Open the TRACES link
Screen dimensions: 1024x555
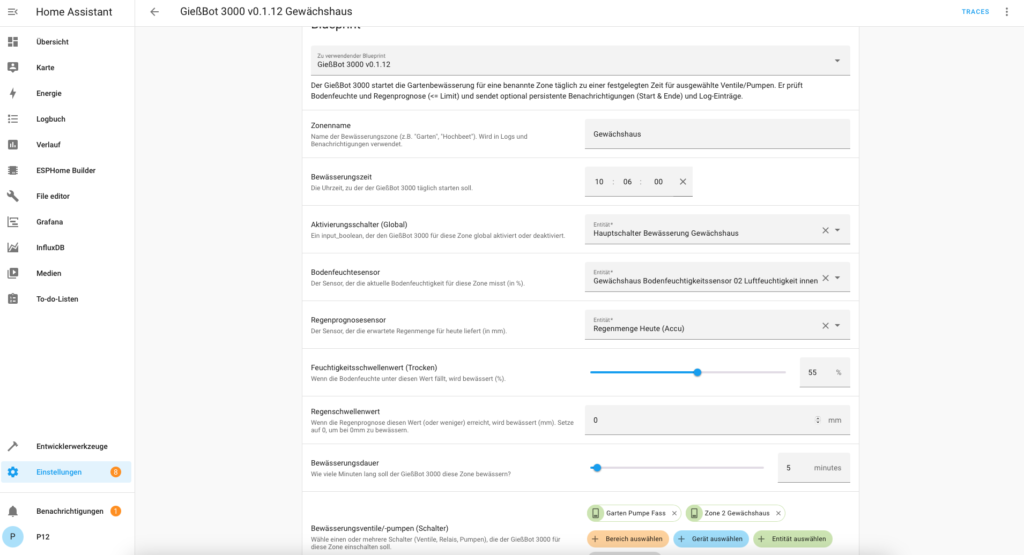pos(975,12)
